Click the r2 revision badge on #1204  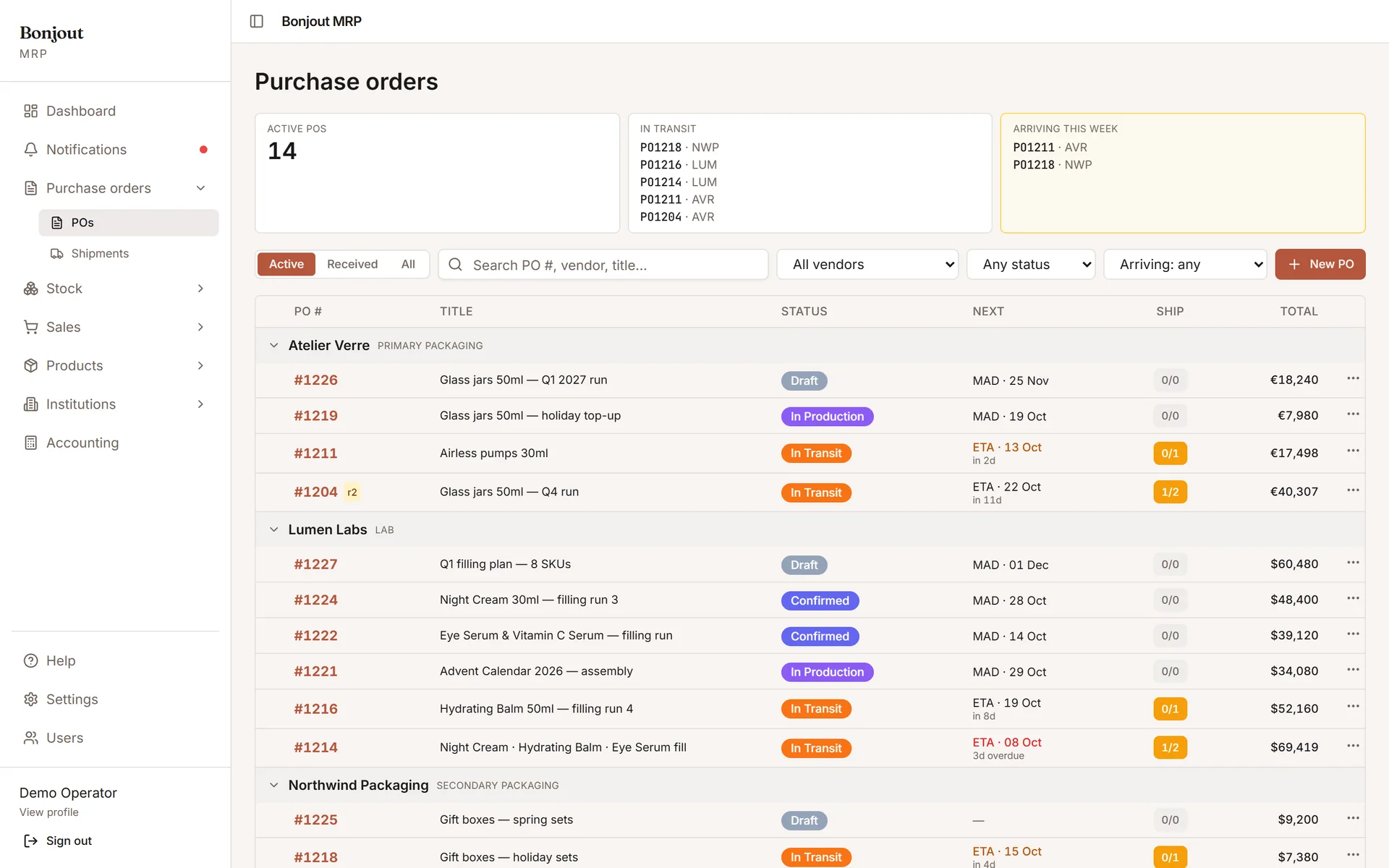pos(352,492)
